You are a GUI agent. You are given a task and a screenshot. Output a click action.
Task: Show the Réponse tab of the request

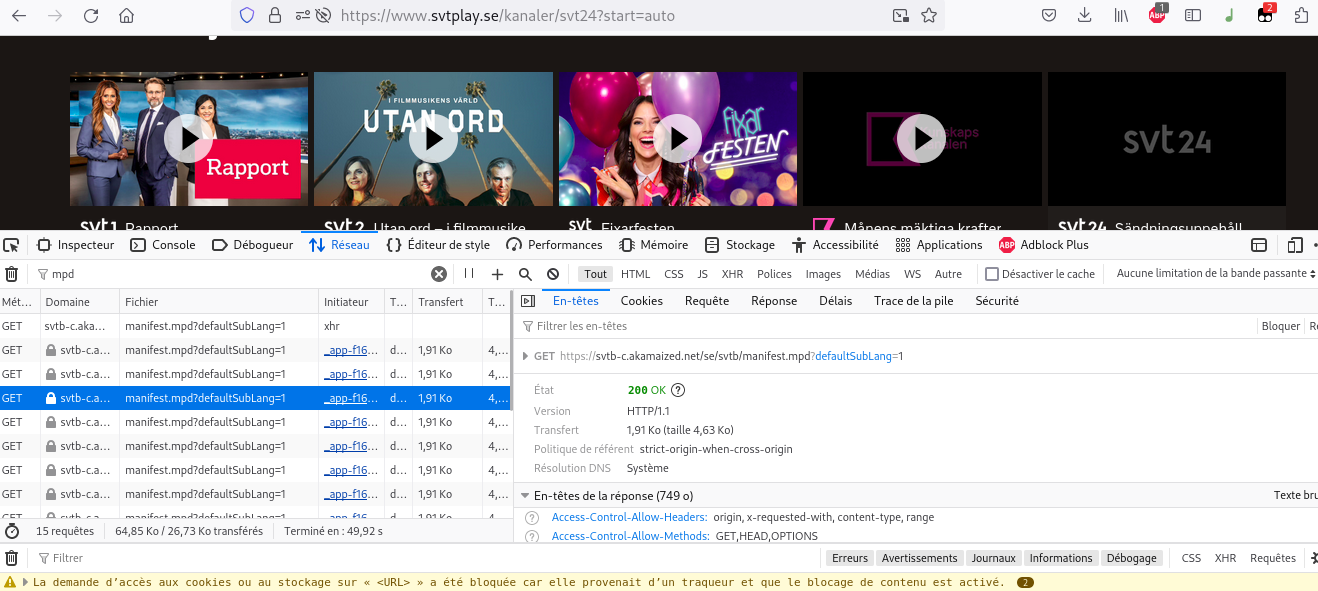click(x=774, y=301)
